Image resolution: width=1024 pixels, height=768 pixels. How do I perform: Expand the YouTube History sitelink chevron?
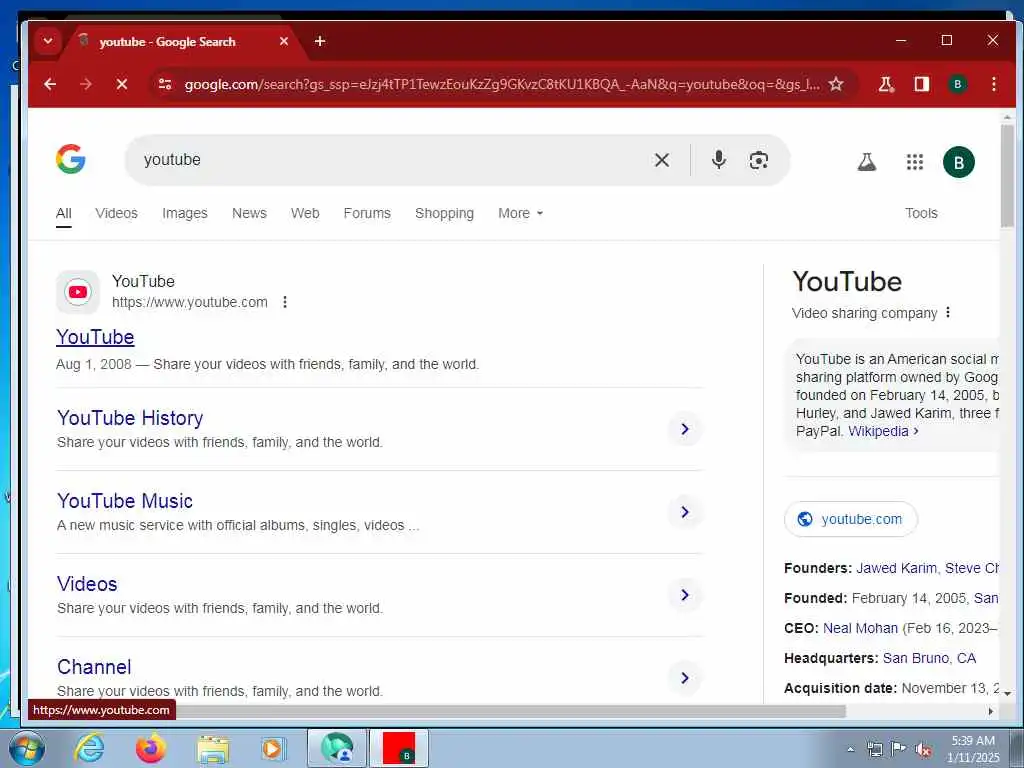click(x=685, y=429)
